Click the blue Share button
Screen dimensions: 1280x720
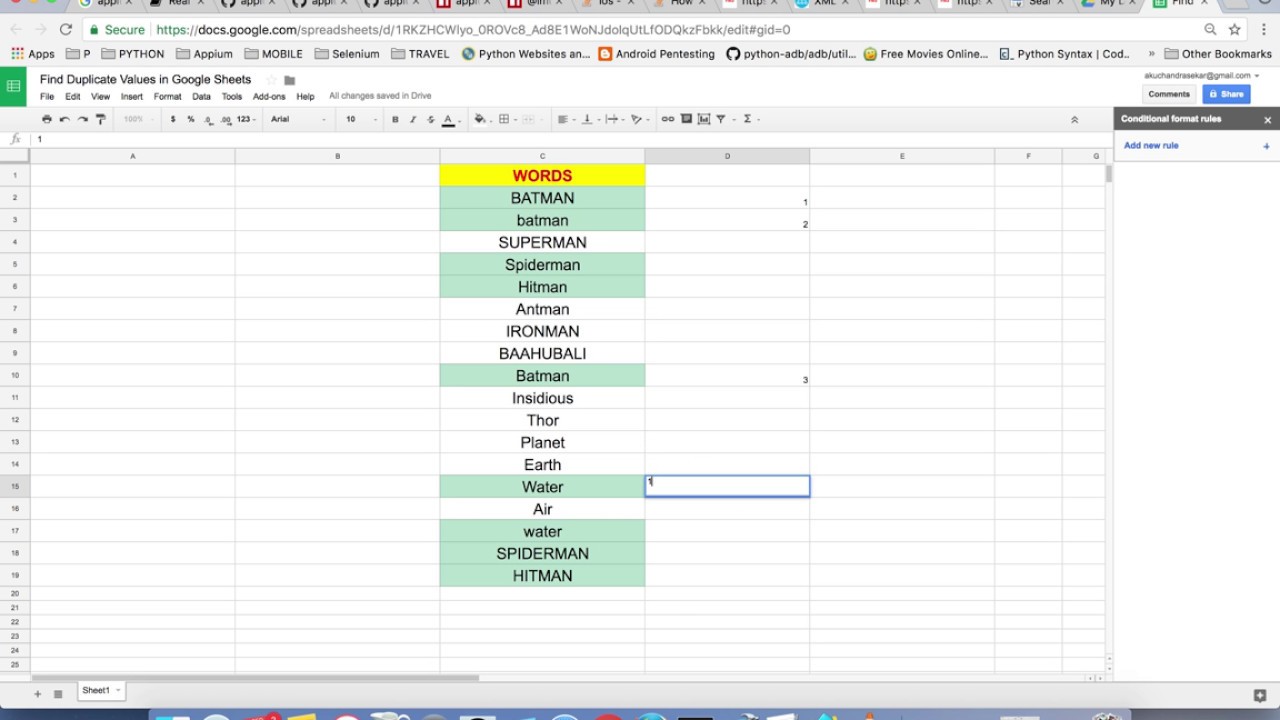1226,94
